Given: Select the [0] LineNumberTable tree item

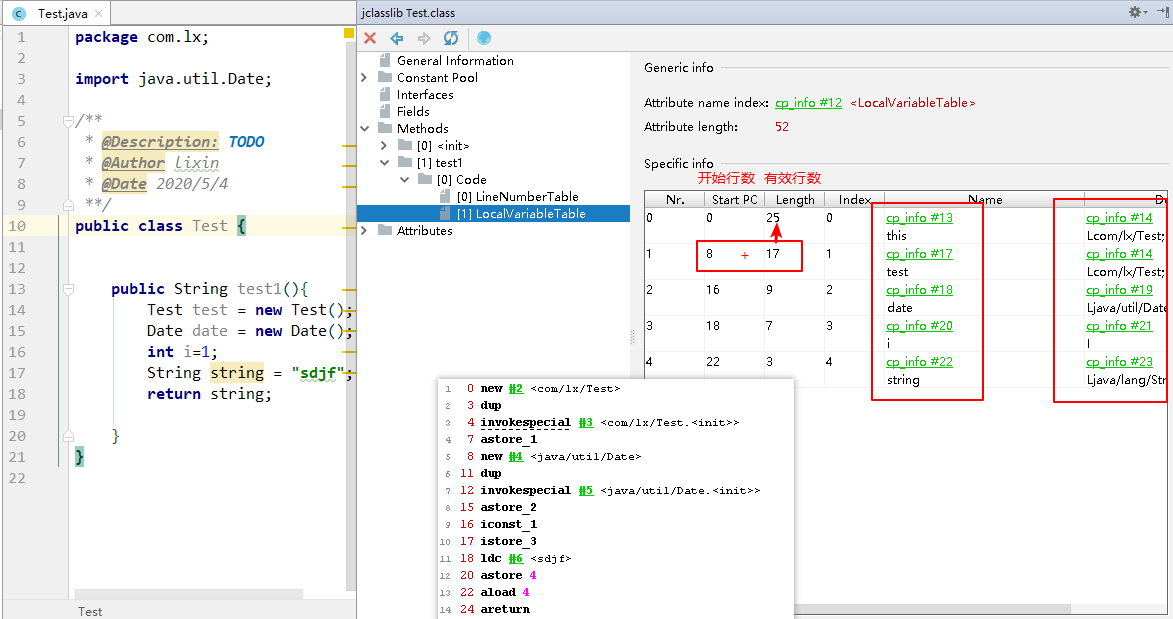Looking at the screenshot, I should coord(518,197).
